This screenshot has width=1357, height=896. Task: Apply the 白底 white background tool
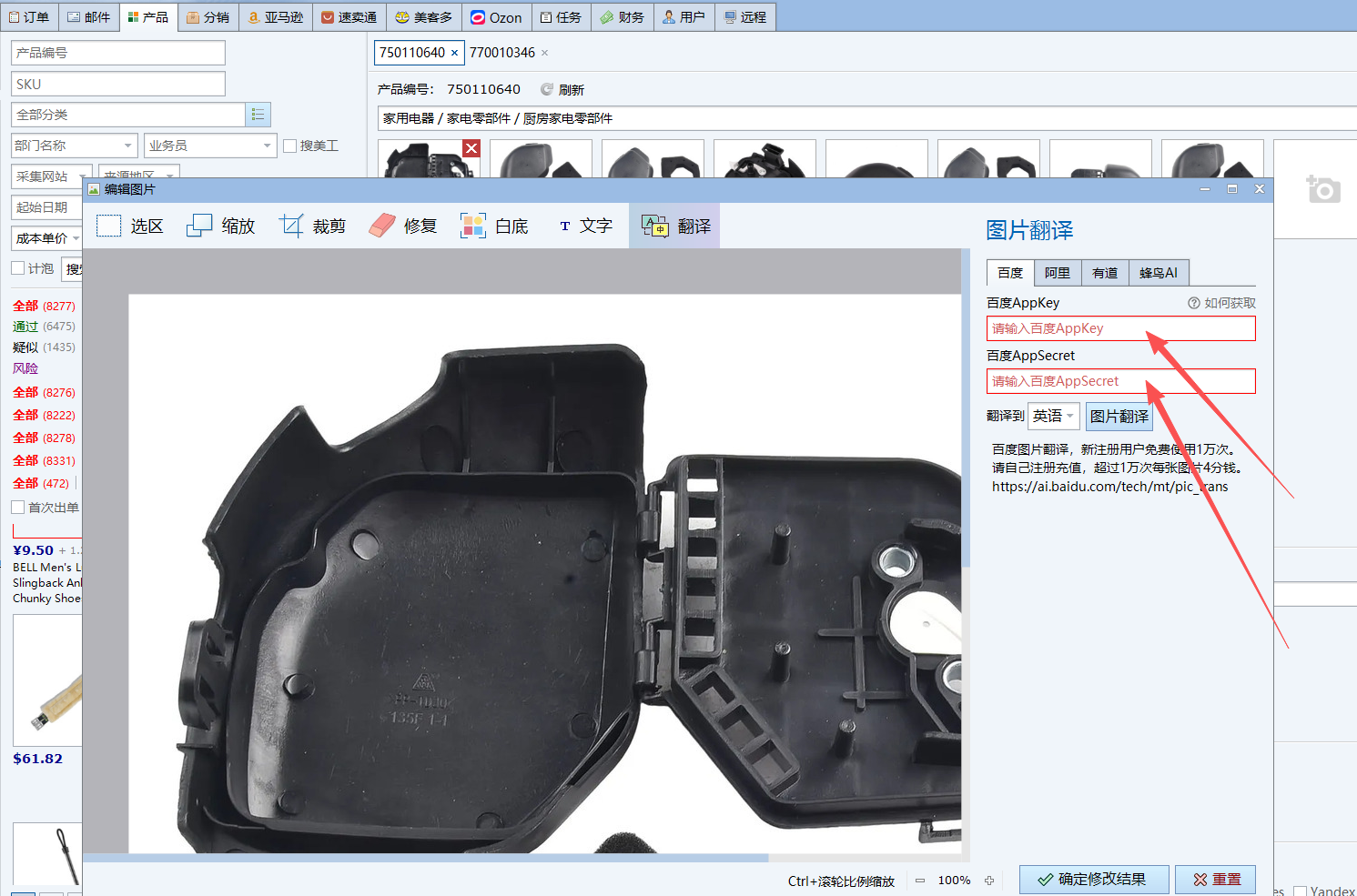494,226
